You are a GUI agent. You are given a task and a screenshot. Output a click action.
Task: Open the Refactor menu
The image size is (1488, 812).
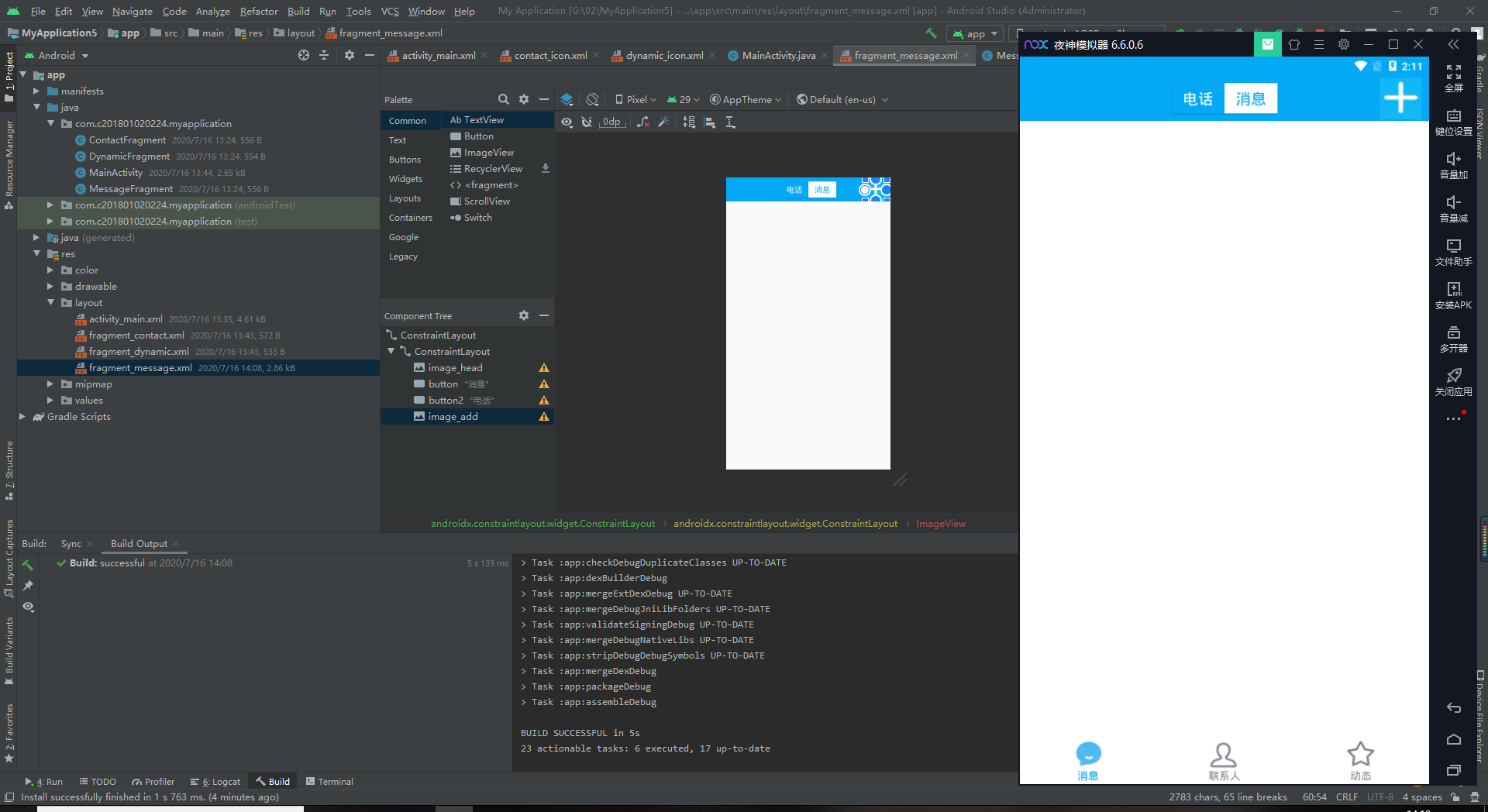pyautogui.click(x=259, y=11)
